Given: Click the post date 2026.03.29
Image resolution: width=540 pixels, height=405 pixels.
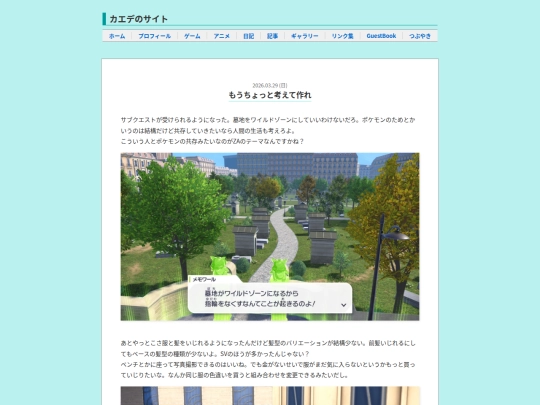Looking at the screenshot, I should [x=270, y=85].
